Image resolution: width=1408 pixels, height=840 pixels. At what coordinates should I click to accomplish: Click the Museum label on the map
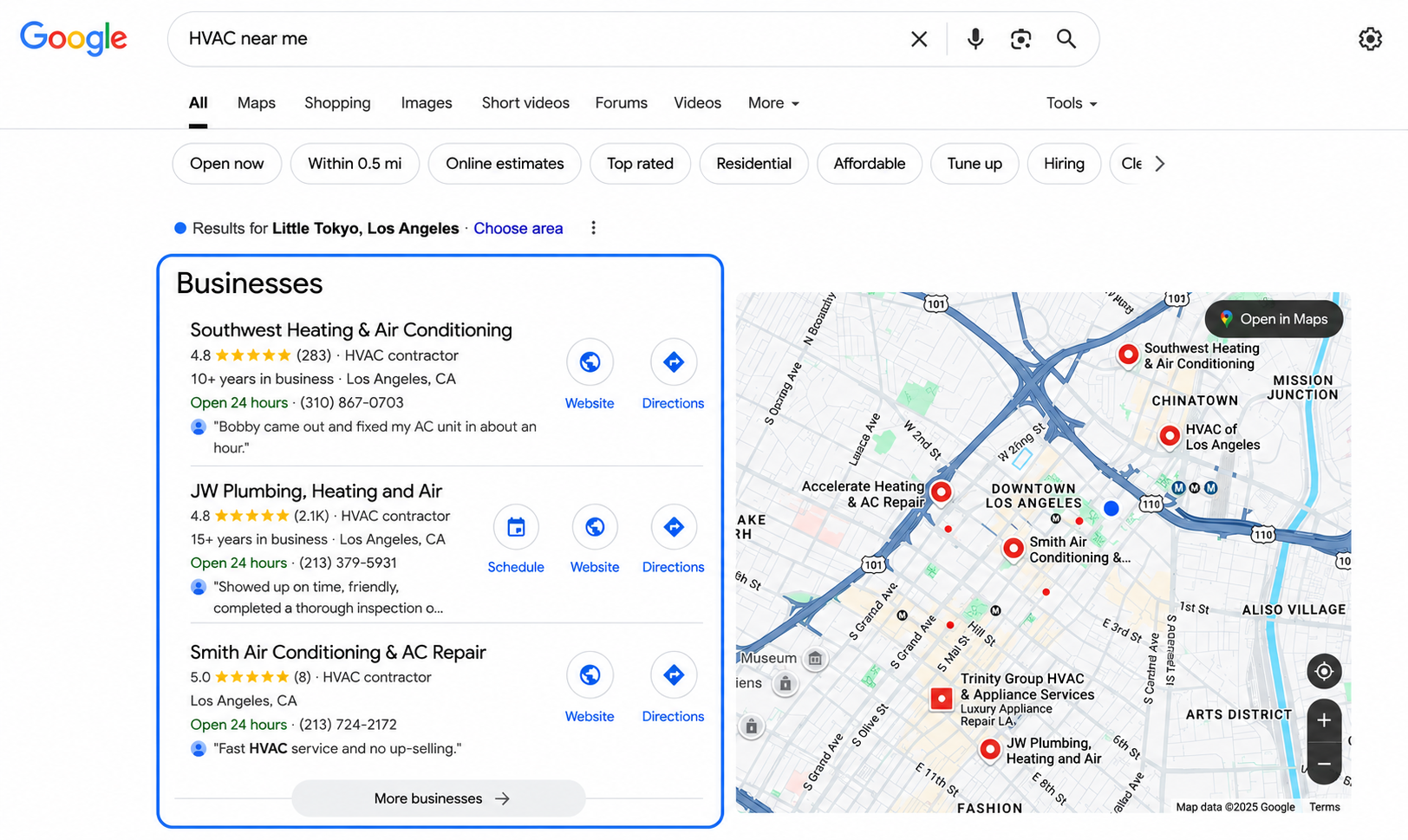coord(768,658)
